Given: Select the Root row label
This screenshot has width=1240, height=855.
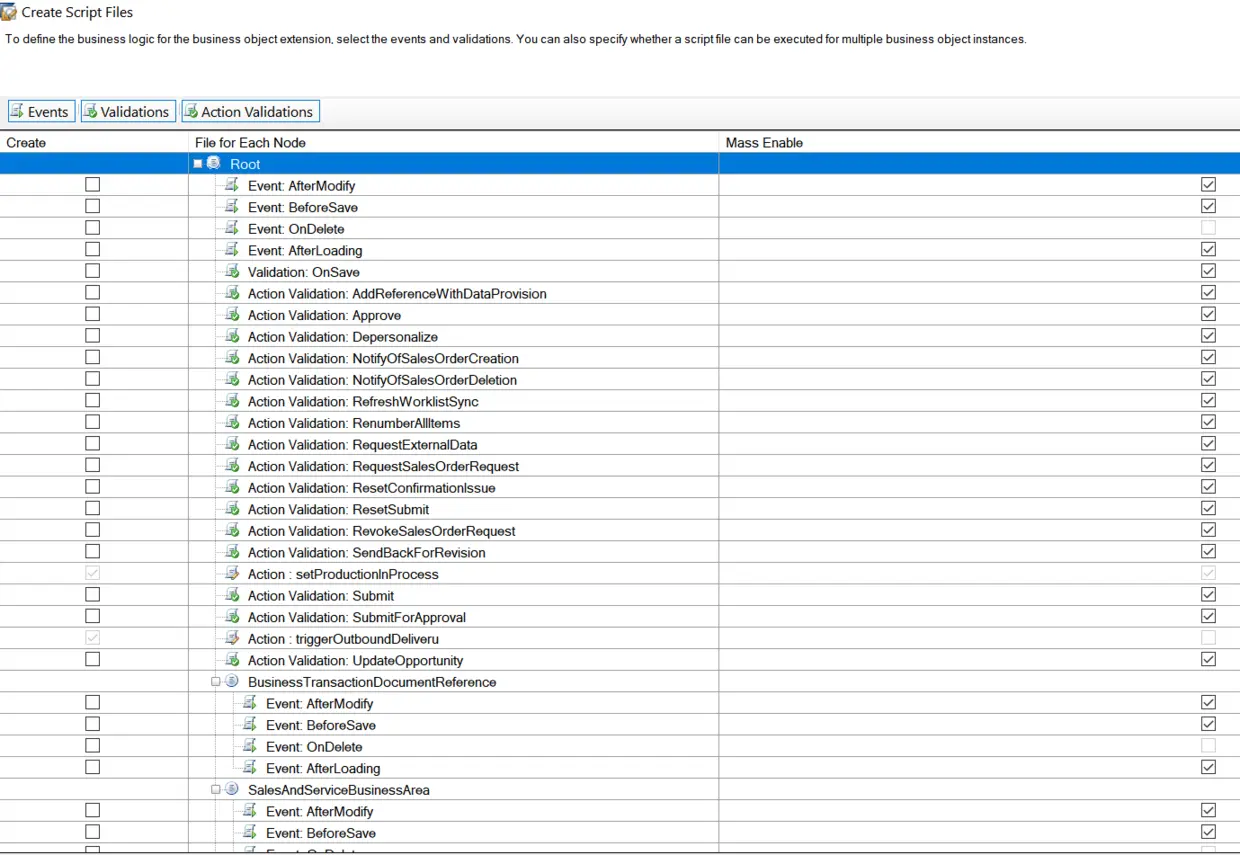Looking at the screenshot, I should click(245, 164).
